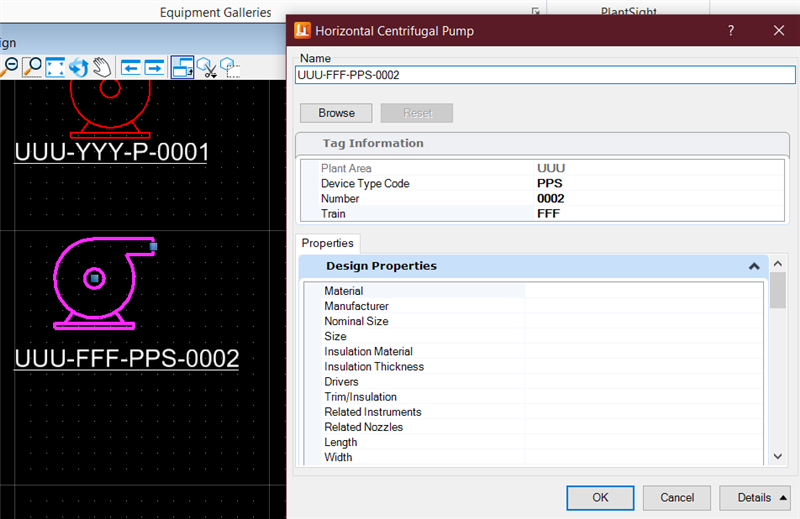Edit the Device Type Code value PPS
The width and height of the screenshot is (800, 519).
pos(549,183)
